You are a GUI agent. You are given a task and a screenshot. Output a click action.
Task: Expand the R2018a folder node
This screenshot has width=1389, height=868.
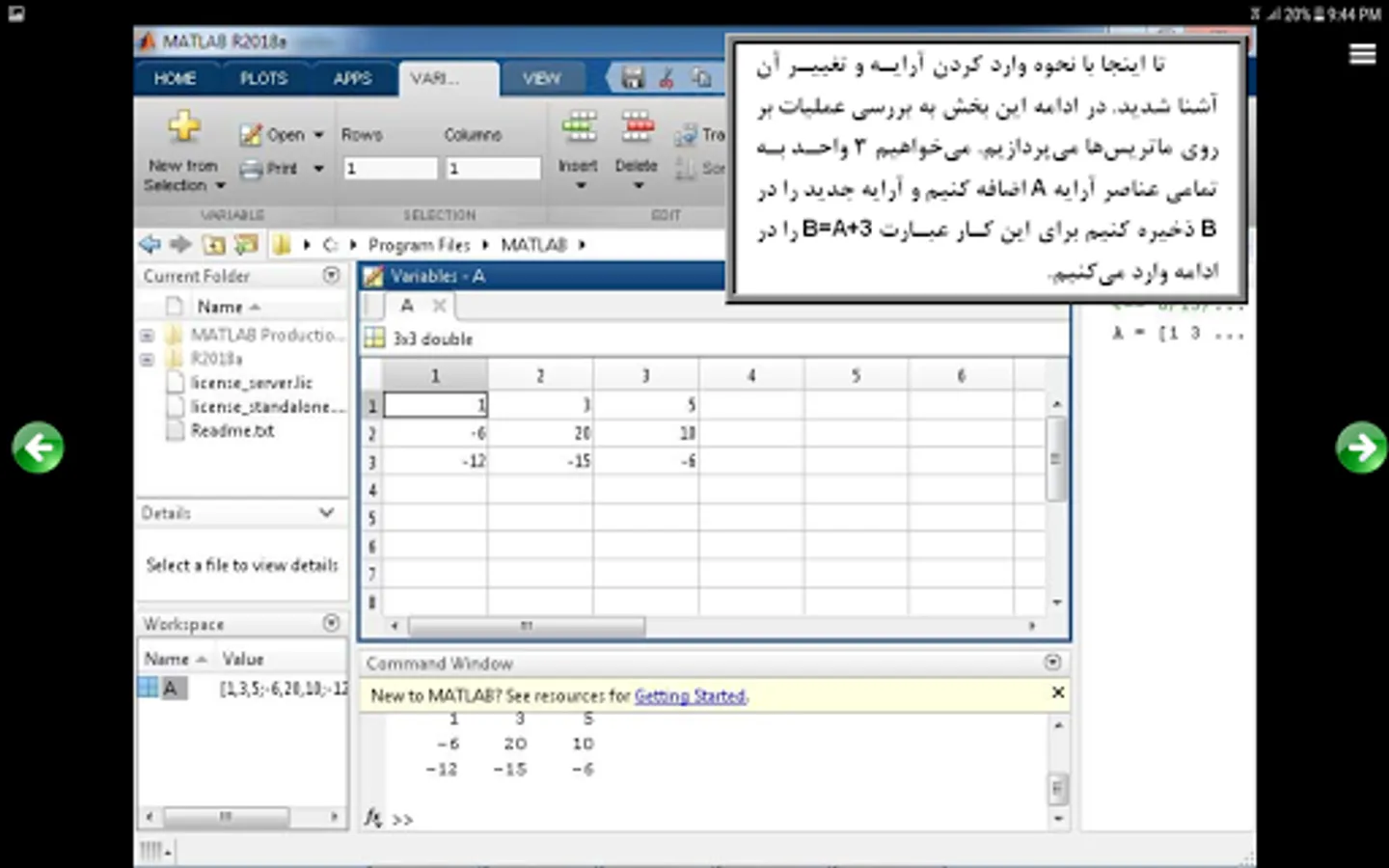tap(147, 360)
